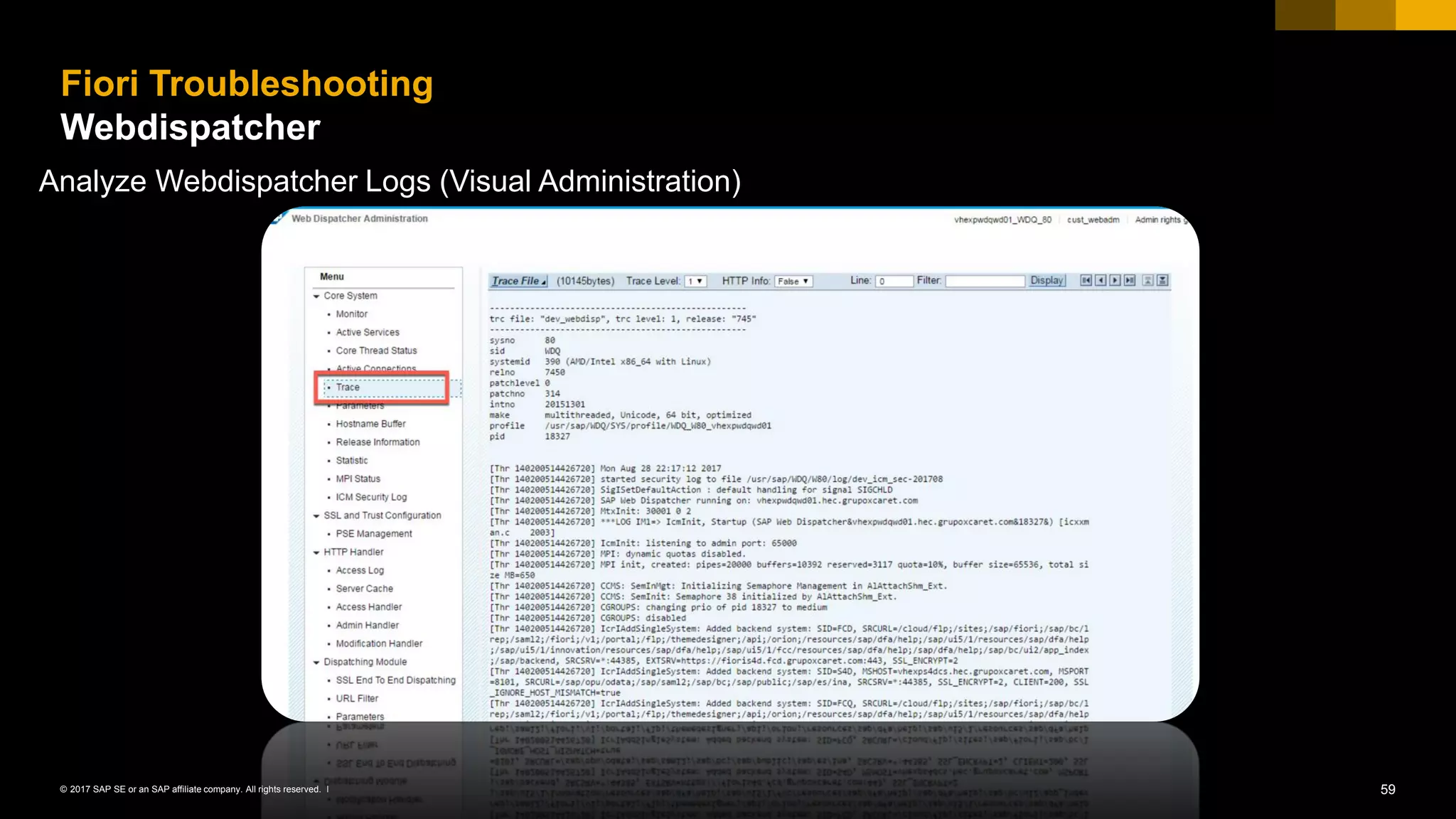Jump to first page of trace file
1456x819 pixels.
point(1086,281)
